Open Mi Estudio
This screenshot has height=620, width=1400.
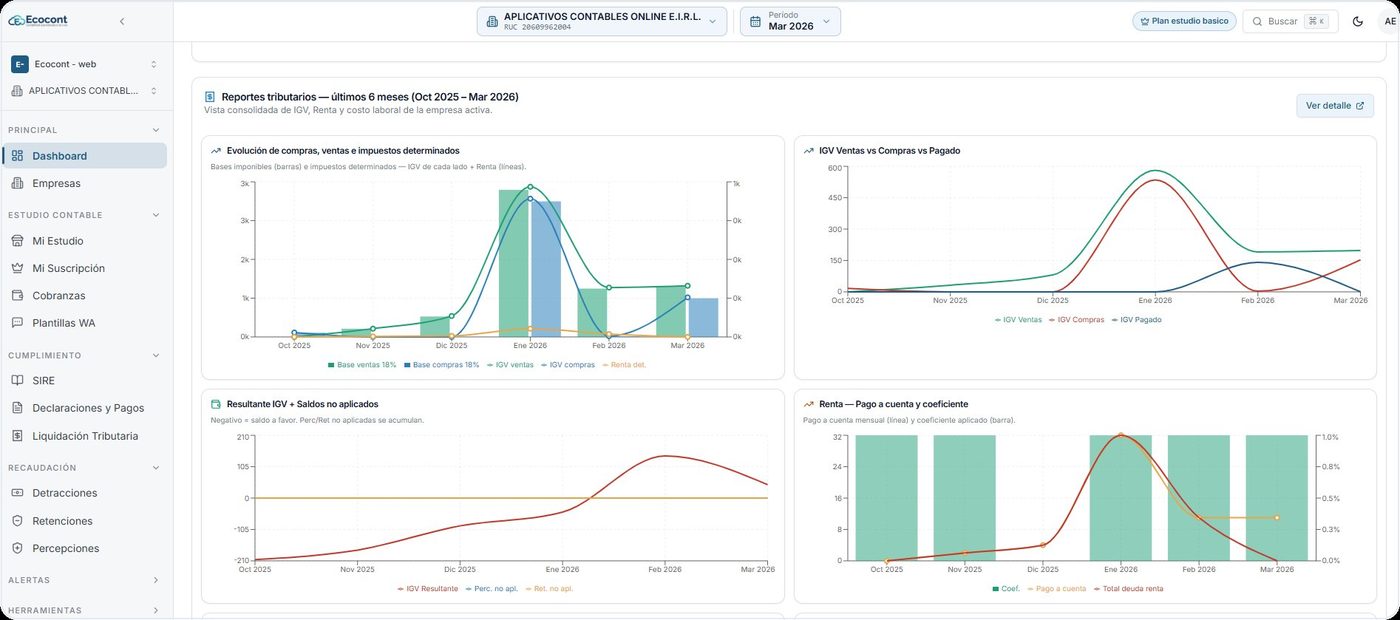click(x=85, y=241)
